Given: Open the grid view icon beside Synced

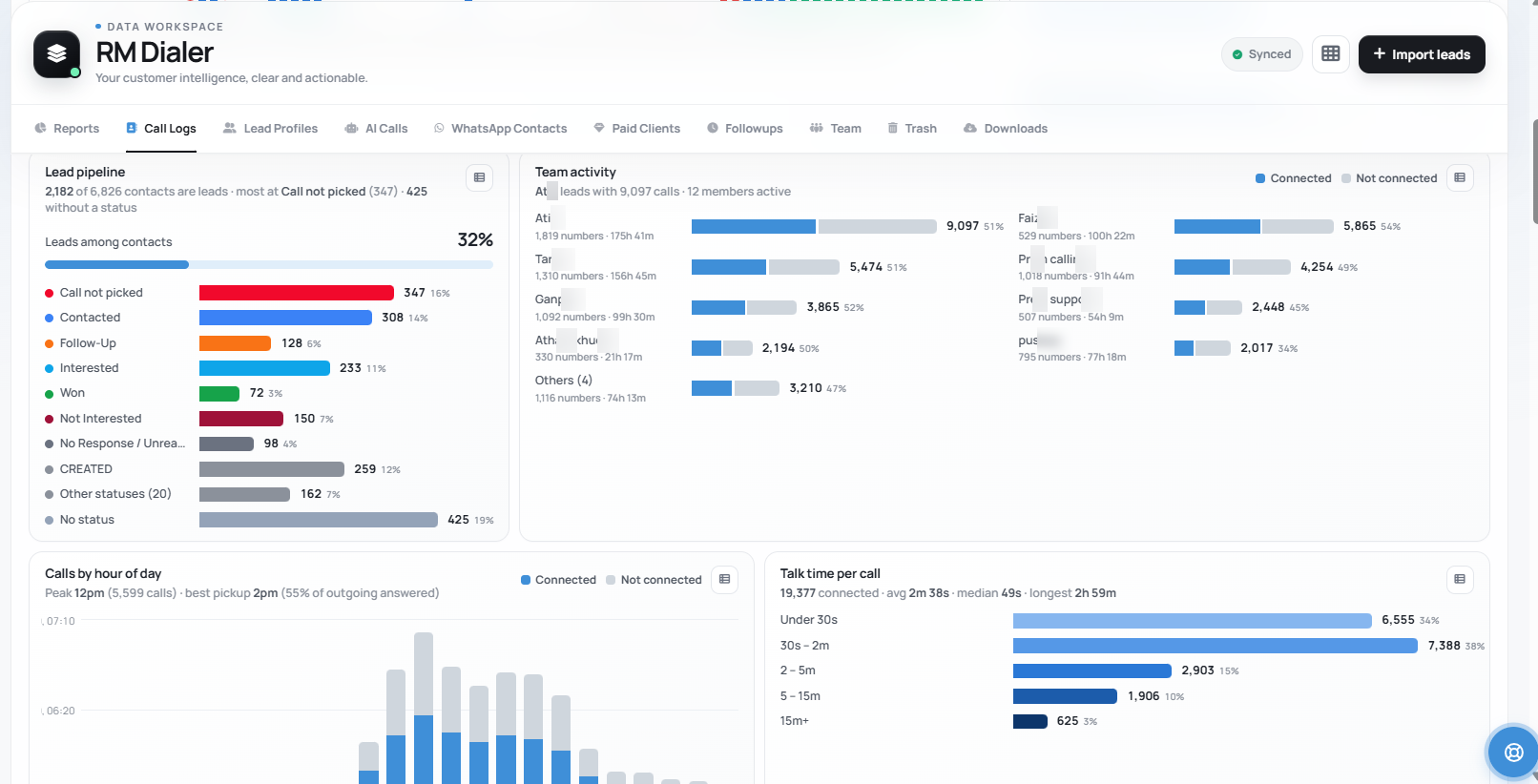Looking at the screenshot, I should (1331, 54).
